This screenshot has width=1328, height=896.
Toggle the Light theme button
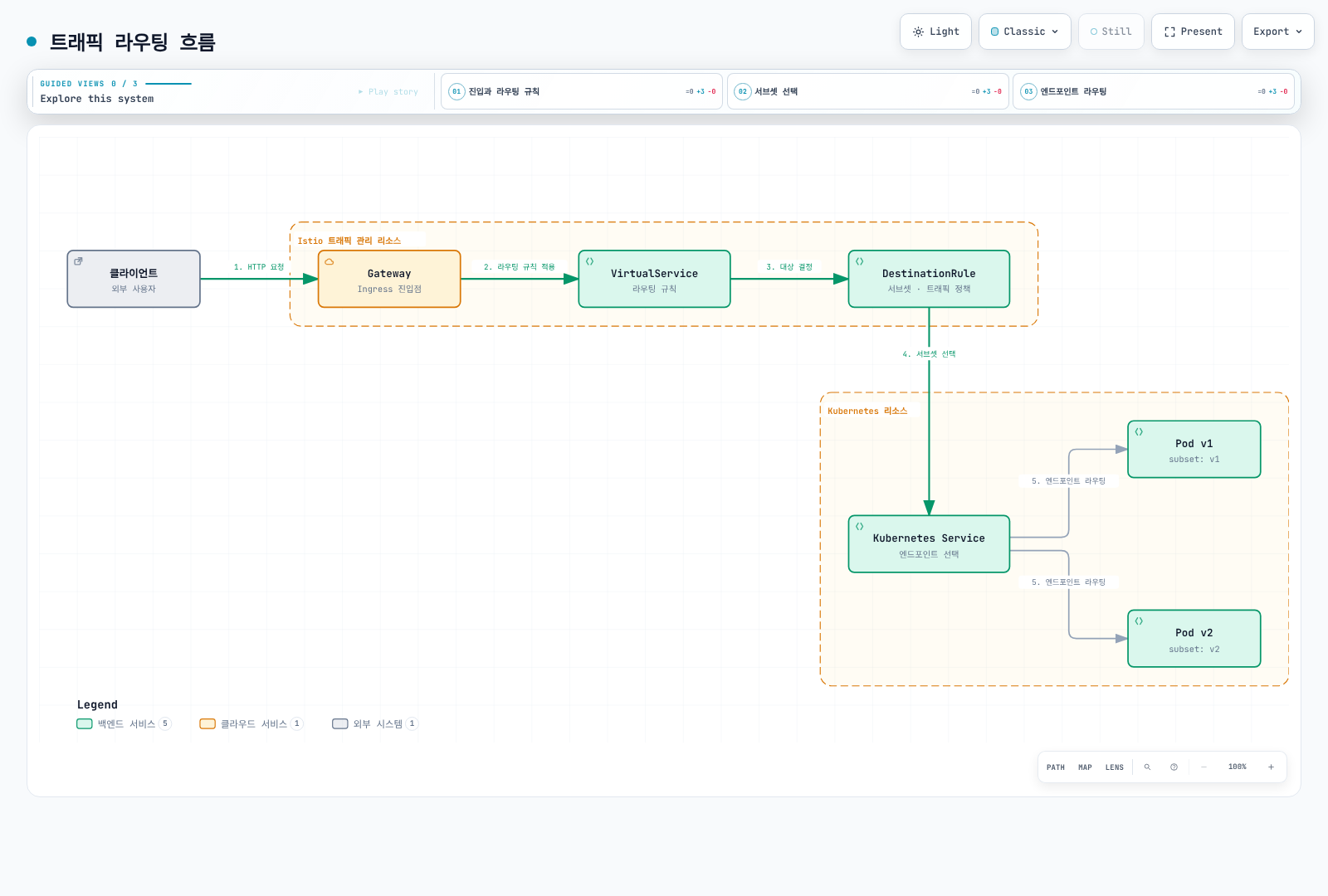(x=935, y=32)
